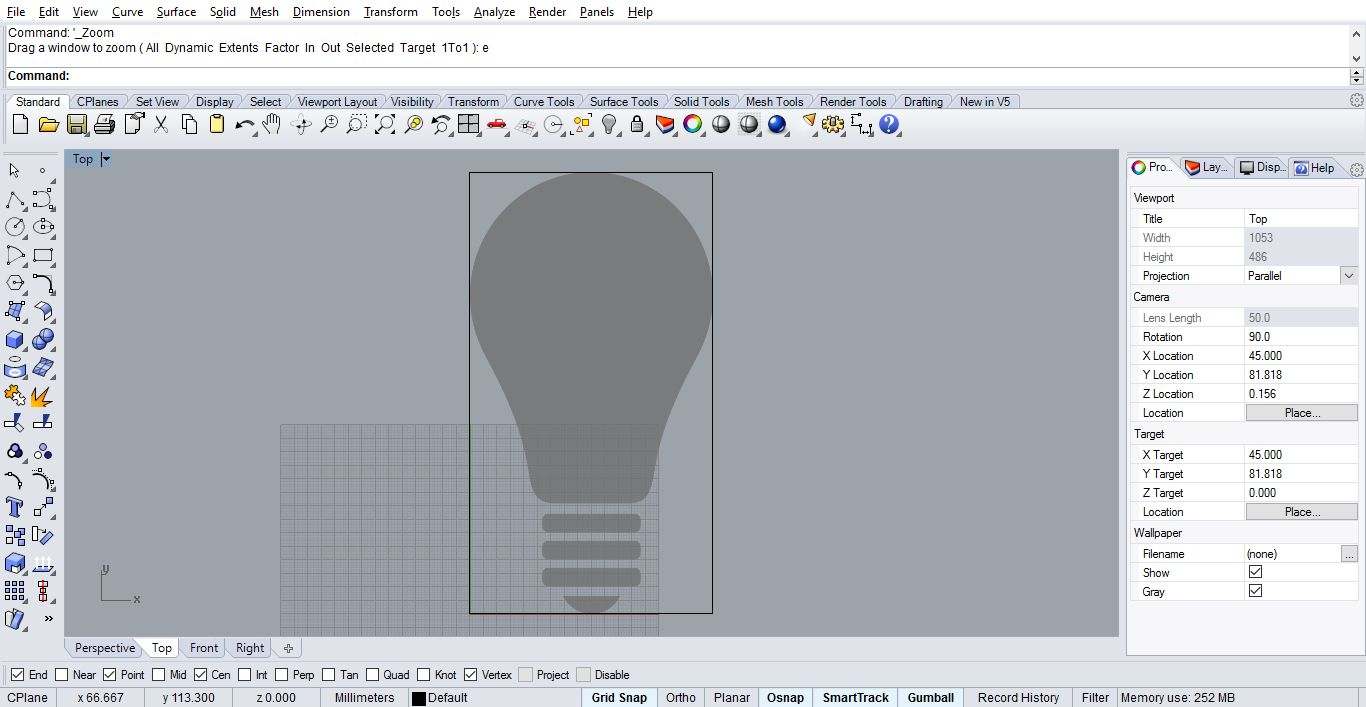Click the light bulb Hide objects icon
This screenshot has width=1366, height=707.
coord(609,125)
